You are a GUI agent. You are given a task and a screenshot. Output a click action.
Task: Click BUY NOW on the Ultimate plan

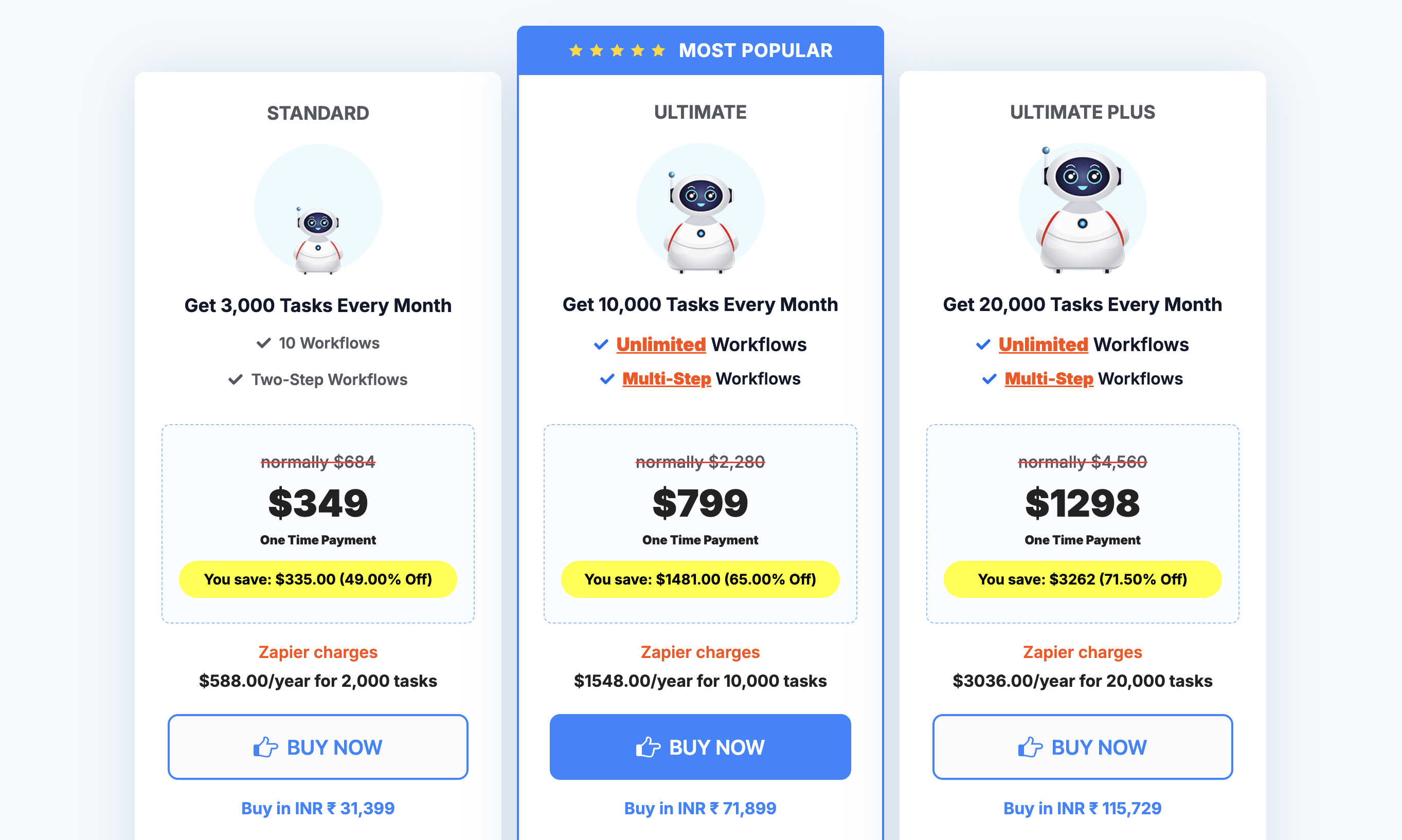pos(700,747)
